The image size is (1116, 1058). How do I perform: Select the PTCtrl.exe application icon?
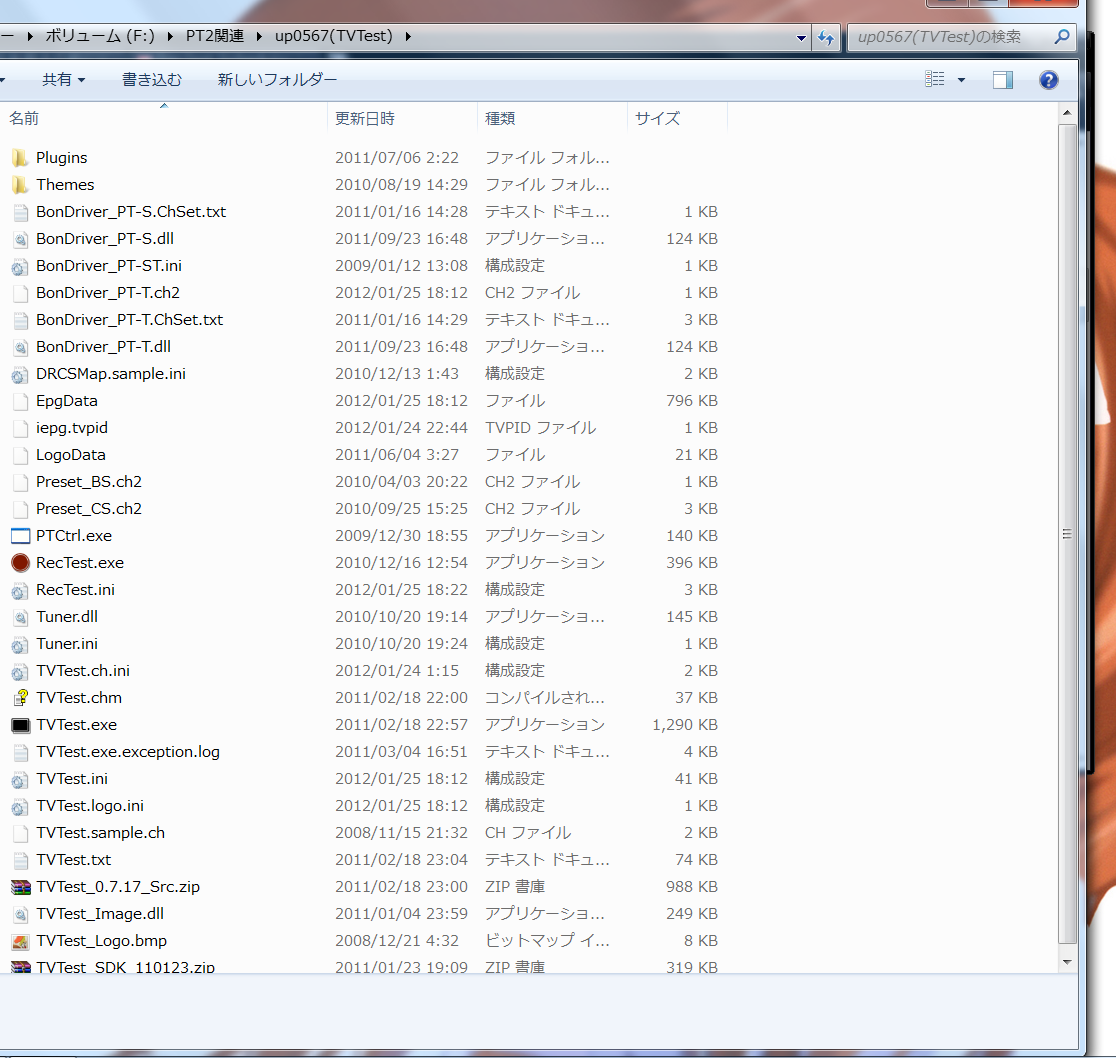[21, 536]
